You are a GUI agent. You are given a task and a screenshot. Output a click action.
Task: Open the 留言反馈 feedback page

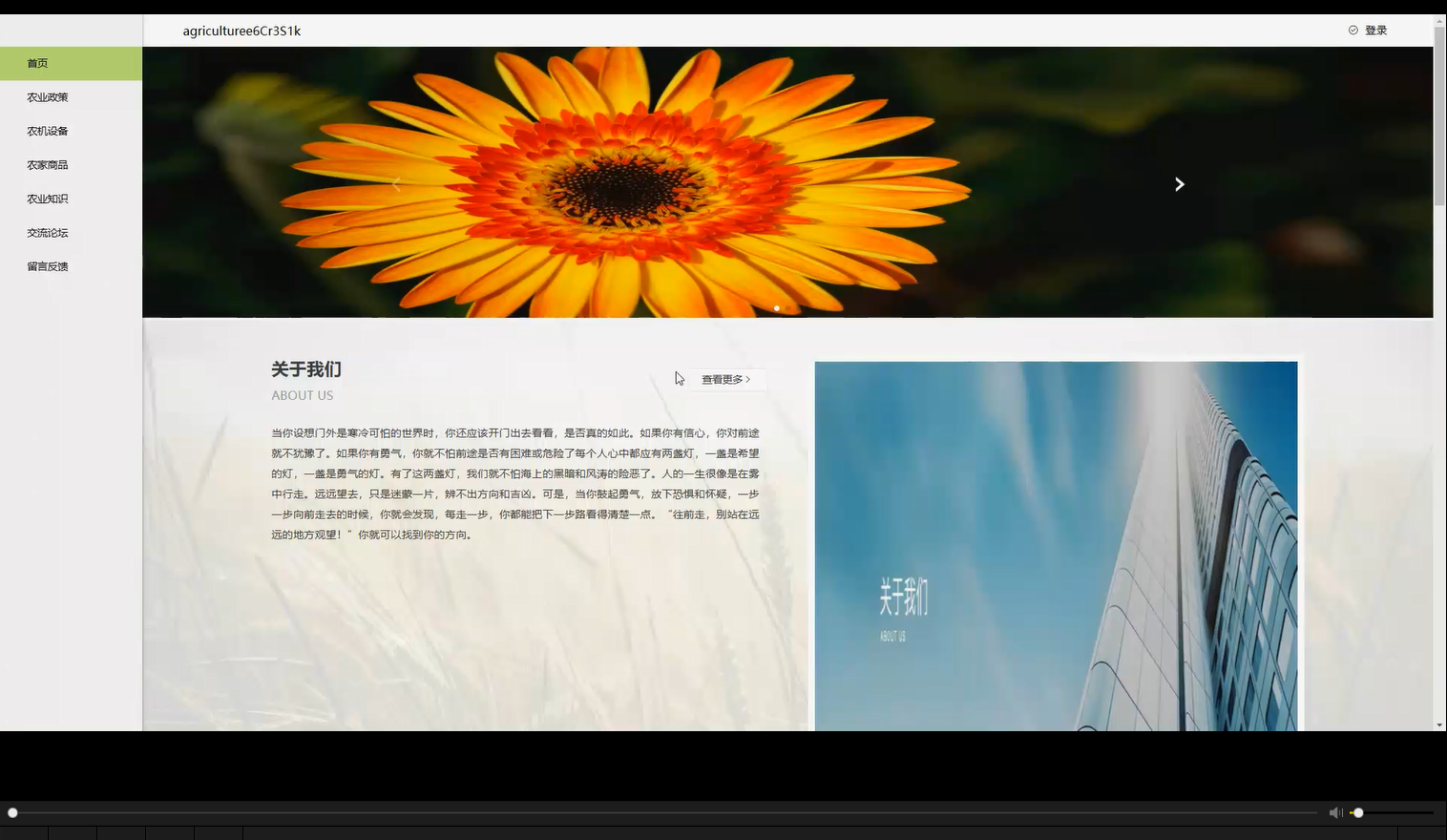48,266
